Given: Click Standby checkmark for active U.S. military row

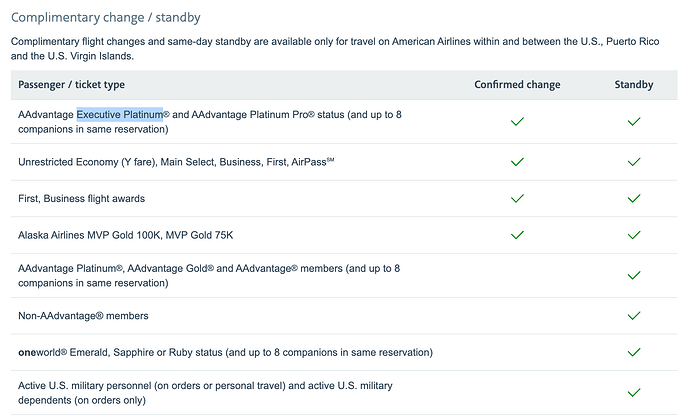Looking at the screenshot, I should (633, 392).
